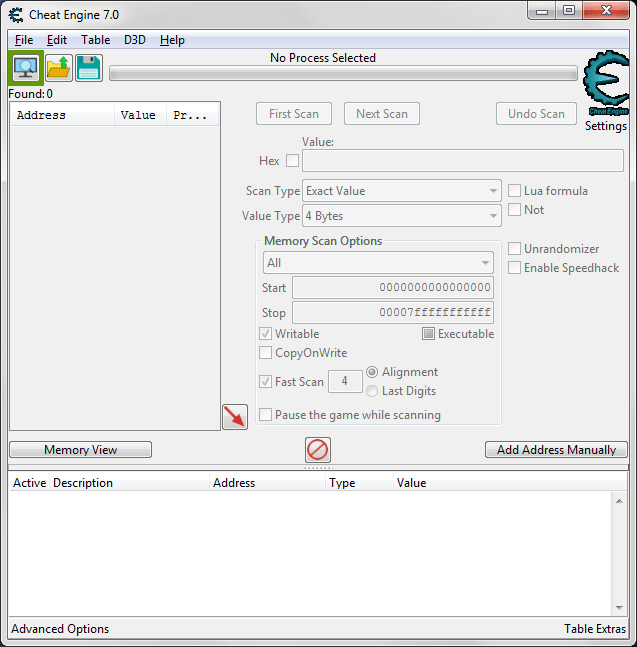This screenshot has width=637, height=647.
Task: Click address table scrollbar down arrow
Action: (x=619, y=607)
